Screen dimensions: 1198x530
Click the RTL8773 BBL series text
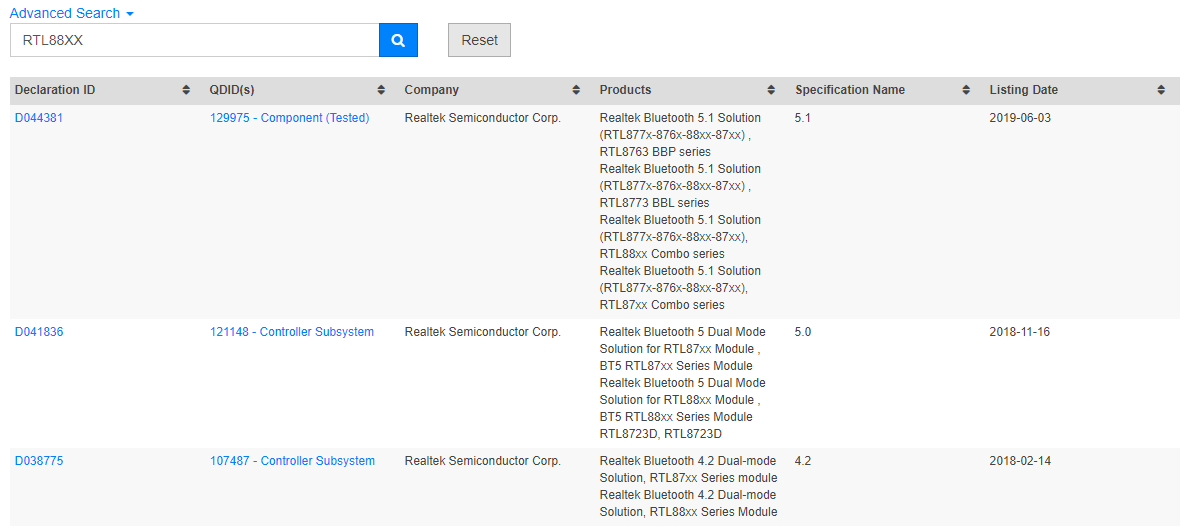coord(655,202)
